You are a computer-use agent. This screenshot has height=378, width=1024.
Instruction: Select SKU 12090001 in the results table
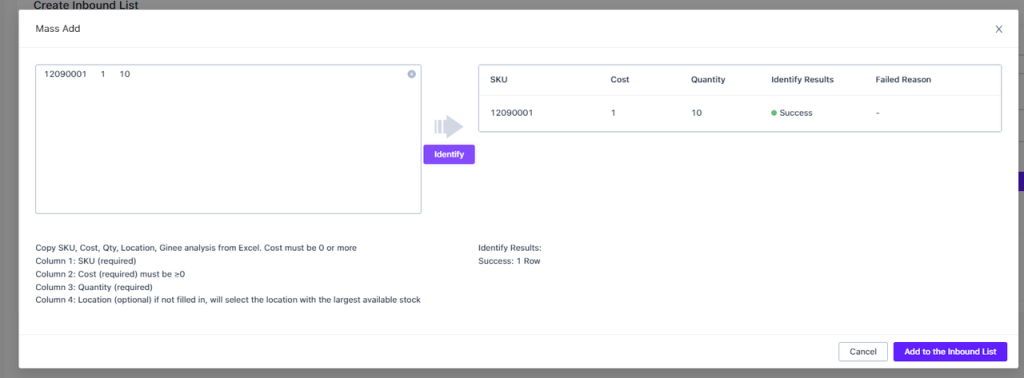pos(511,113)
